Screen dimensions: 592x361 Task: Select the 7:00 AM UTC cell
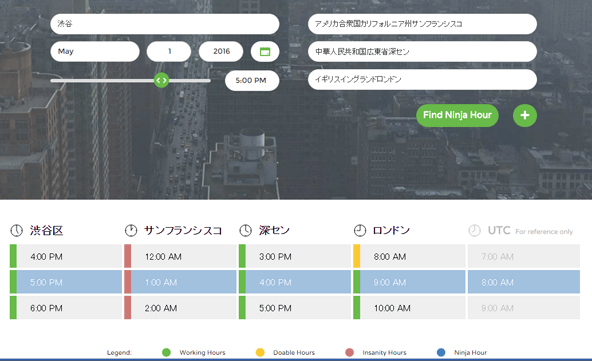point(524,256)
